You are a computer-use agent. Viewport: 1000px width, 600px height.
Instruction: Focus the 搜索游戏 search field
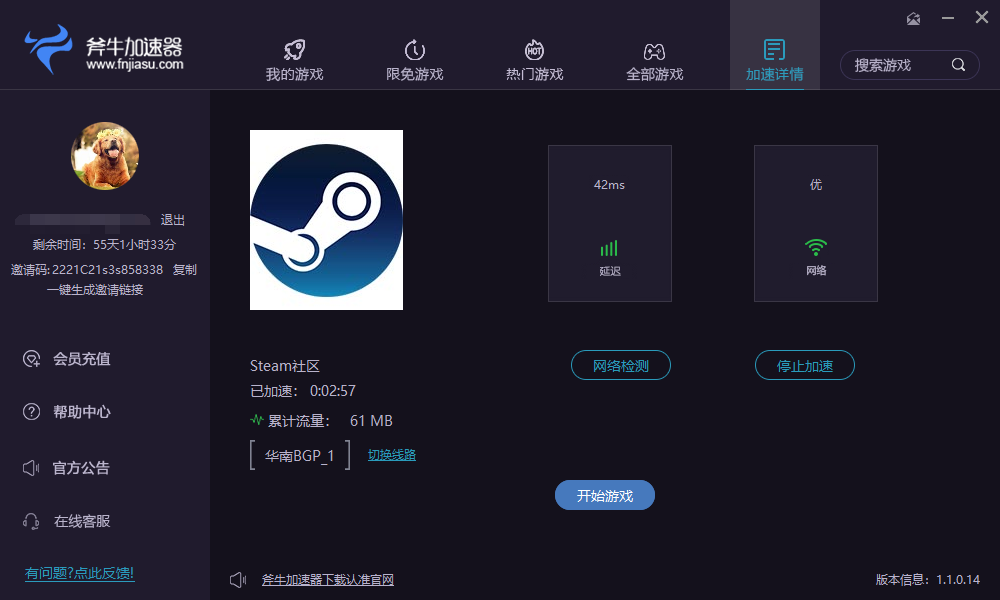coord(909,65)
